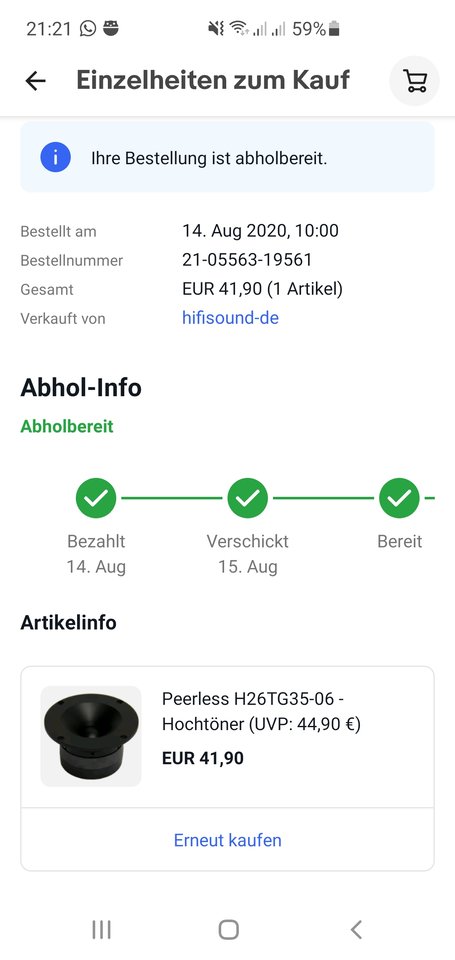Tap the Bezahlt checkmark circle
The width and height of the screenshot is (455, 960).
click(x=96, y=498)
